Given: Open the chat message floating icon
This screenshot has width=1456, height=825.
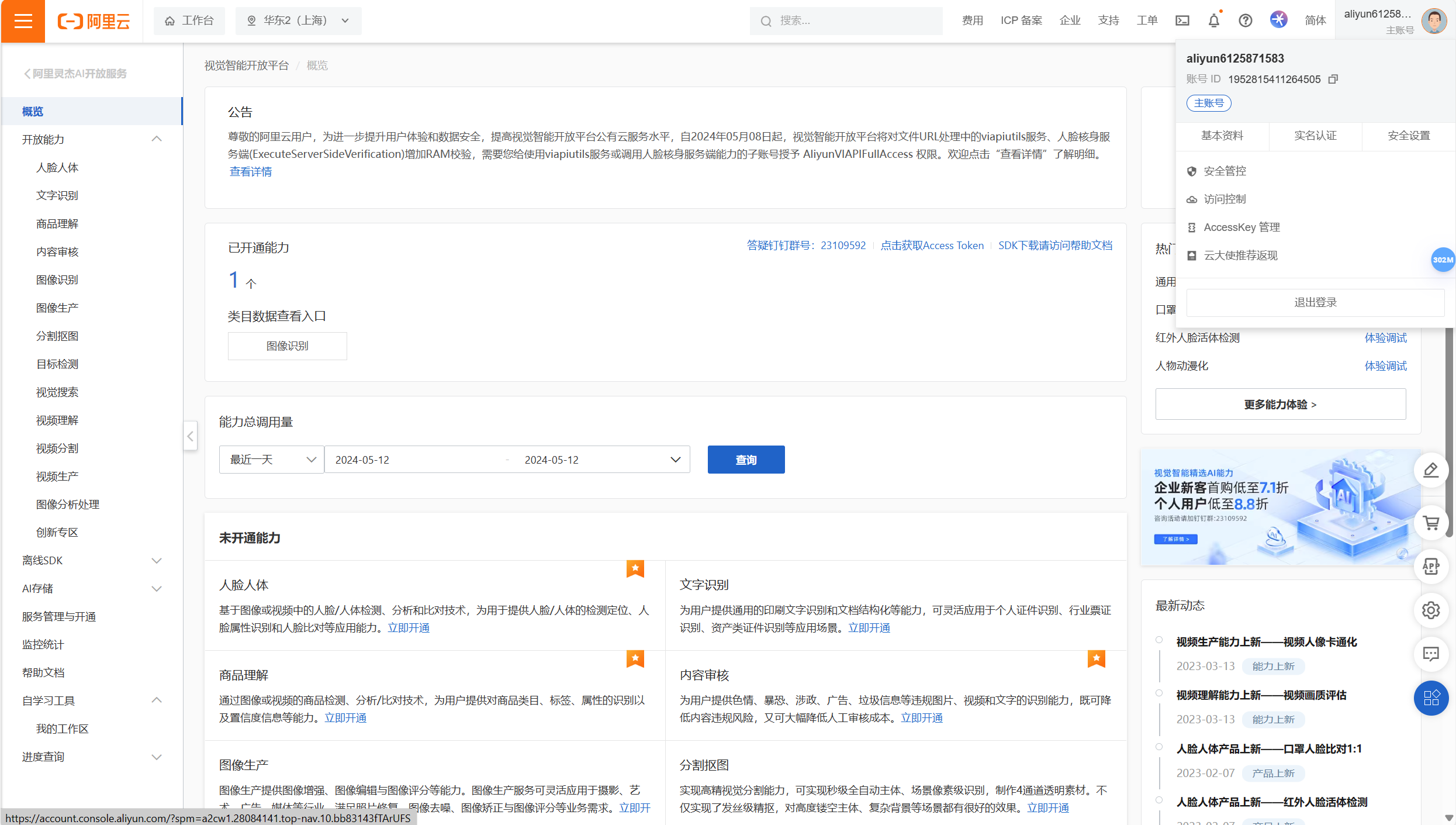Looking at the screenshot, I should pos(1431,654).
